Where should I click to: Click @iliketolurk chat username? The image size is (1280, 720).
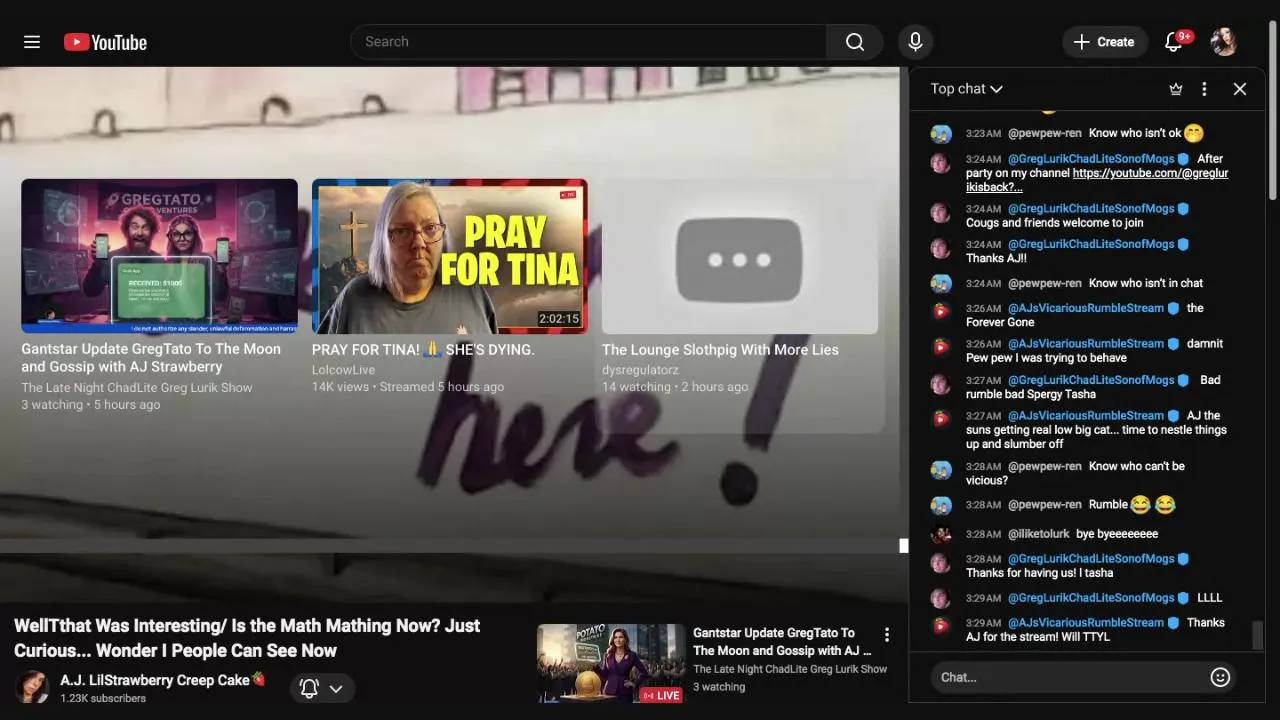1037,534
